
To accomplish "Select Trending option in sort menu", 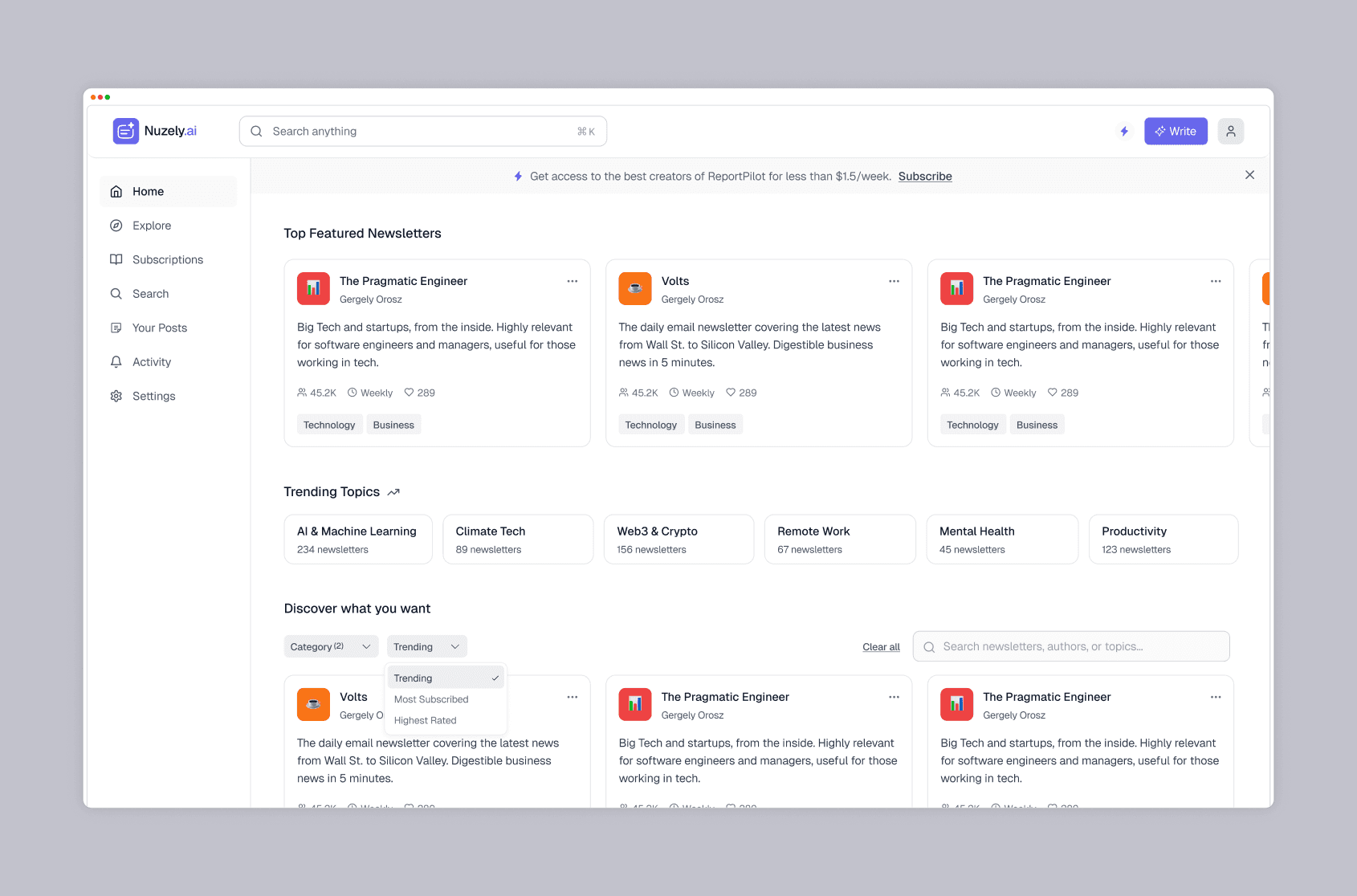I will pos(446,678).
